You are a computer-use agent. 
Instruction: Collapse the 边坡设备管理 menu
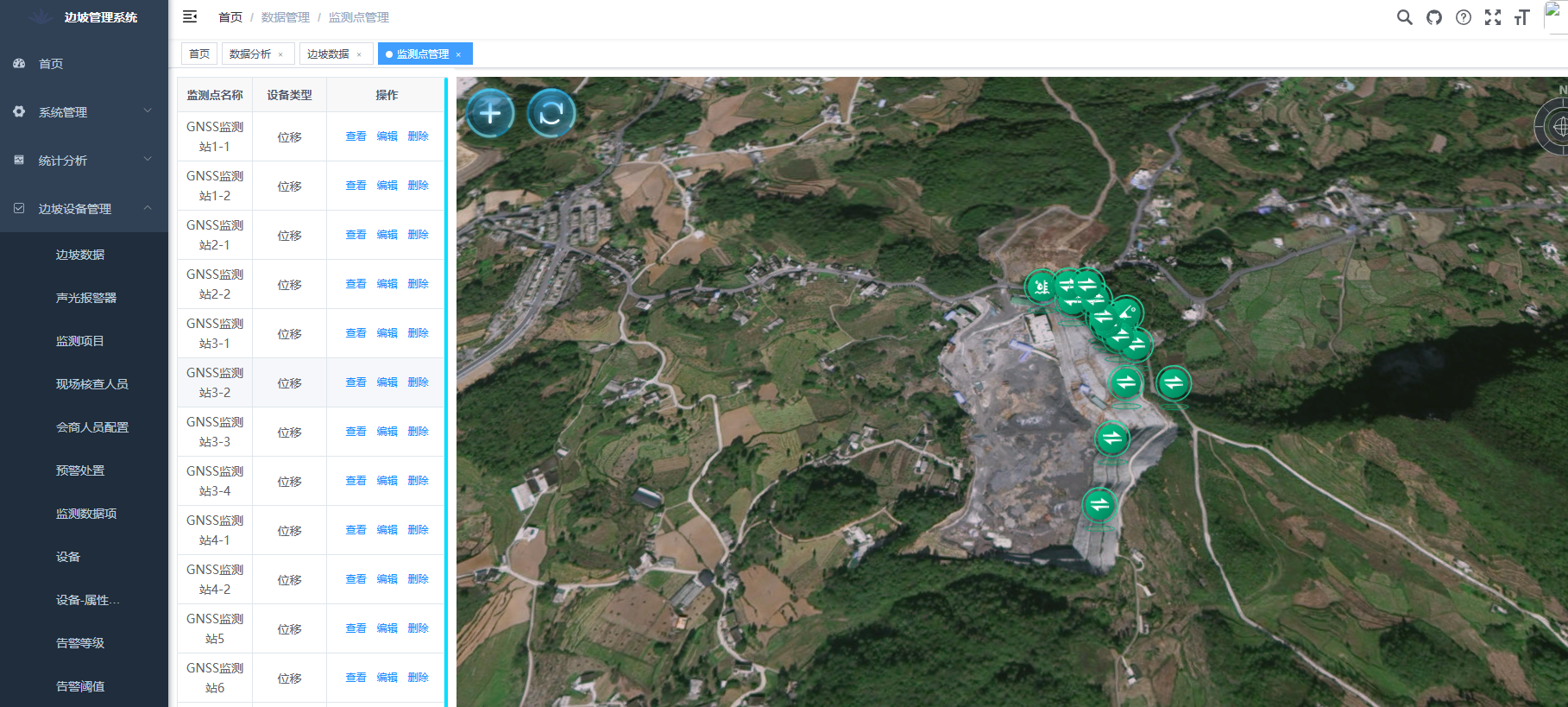coord(84,209)
